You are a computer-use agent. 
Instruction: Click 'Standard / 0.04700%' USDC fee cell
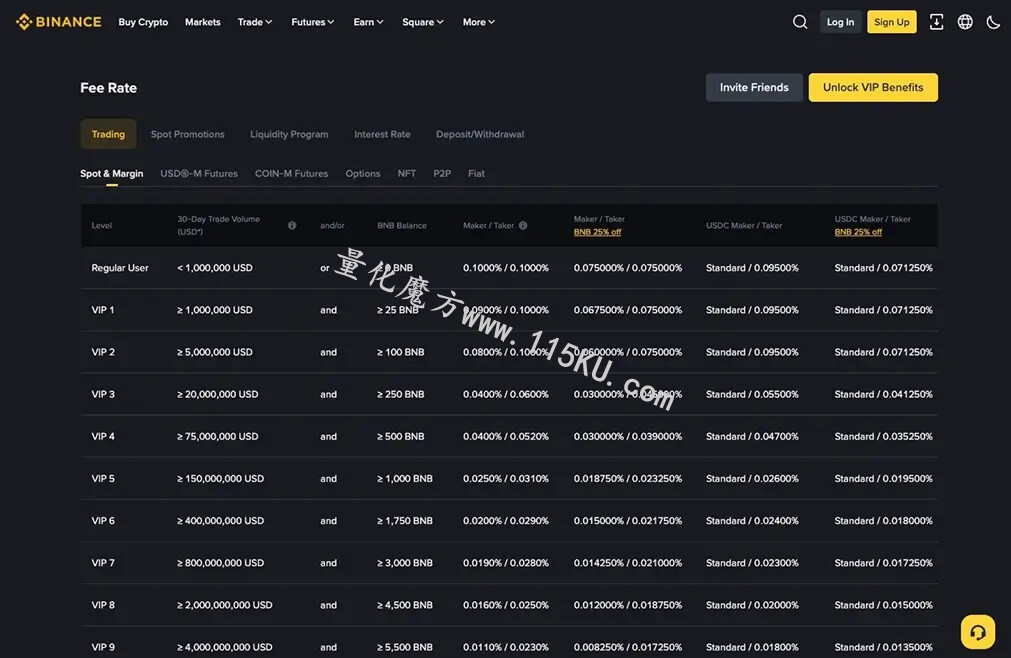pyautogui.click(x=752, y=436)
